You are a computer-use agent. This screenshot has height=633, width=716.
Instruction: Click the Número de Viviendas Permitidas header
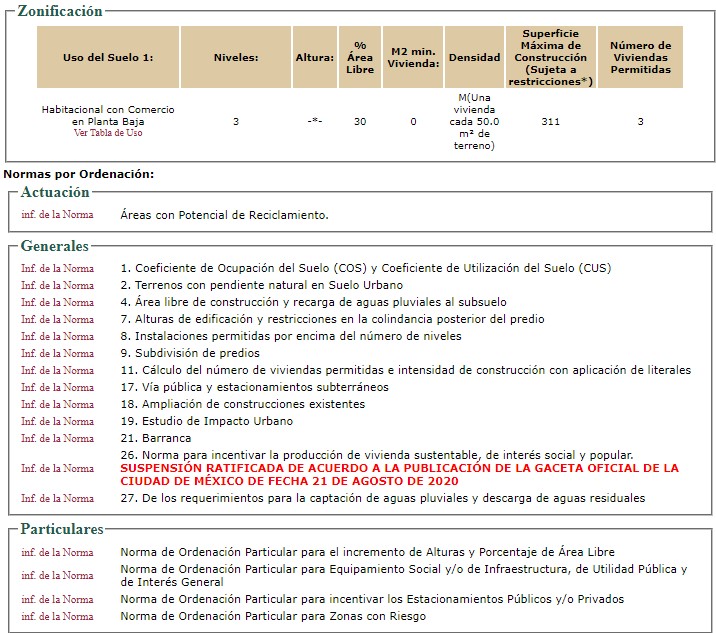click(640, 57)
